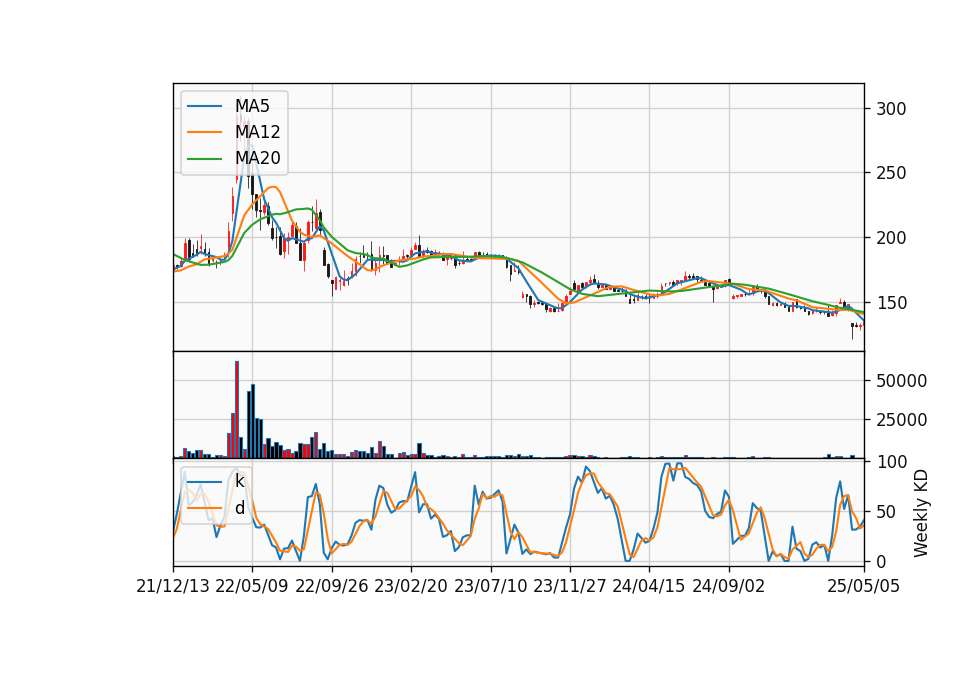Click the 24/09/02 date label

[x=729, y=586]
